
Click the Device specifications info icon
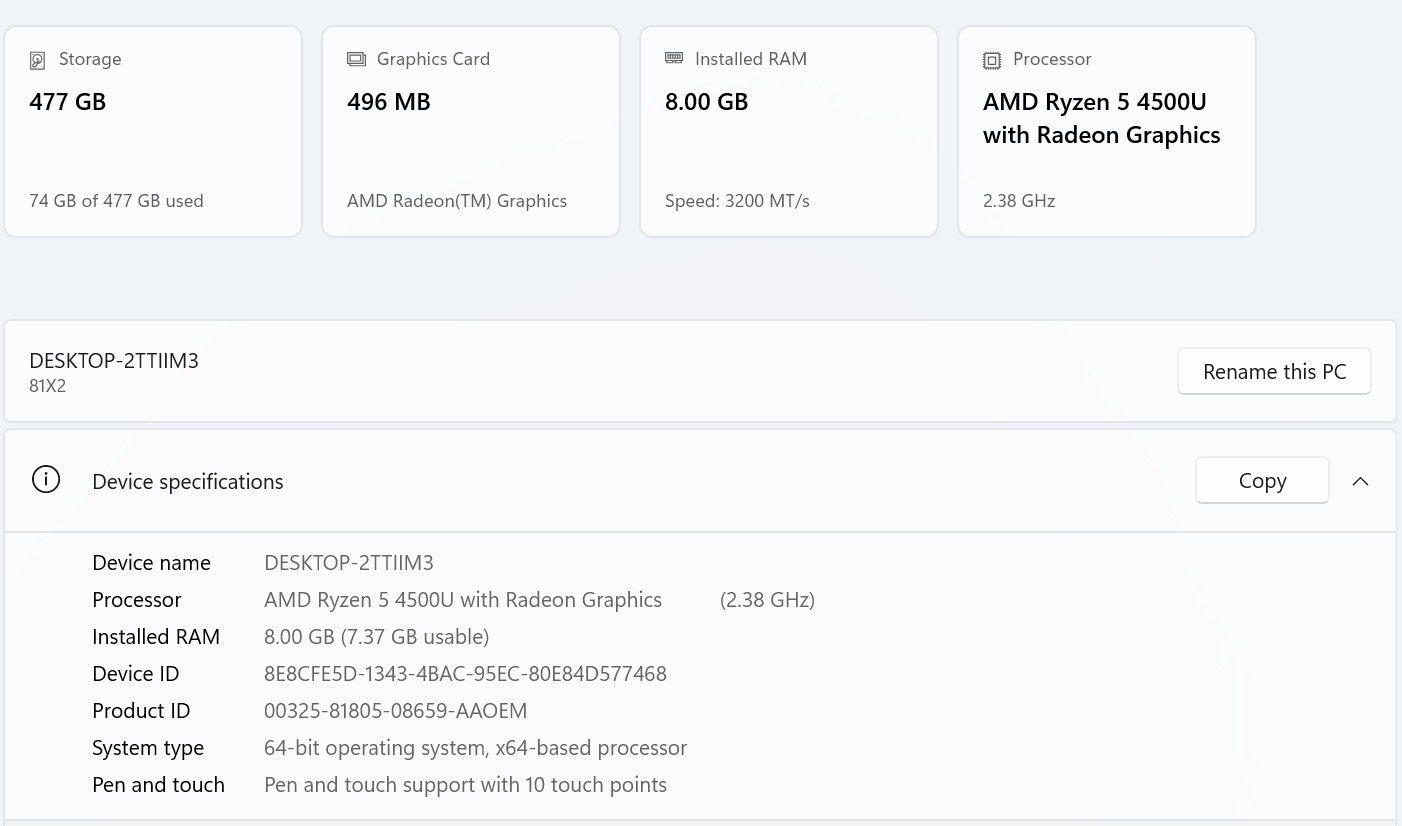(46, 480)
